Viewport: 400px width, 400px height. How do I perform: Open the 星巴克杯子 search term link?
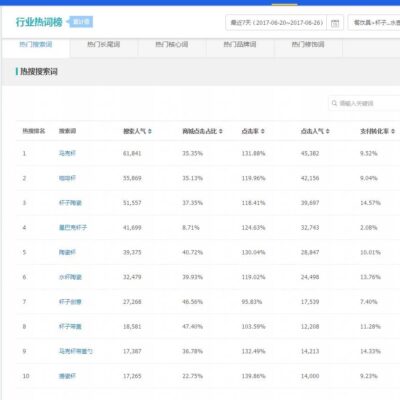73,228
